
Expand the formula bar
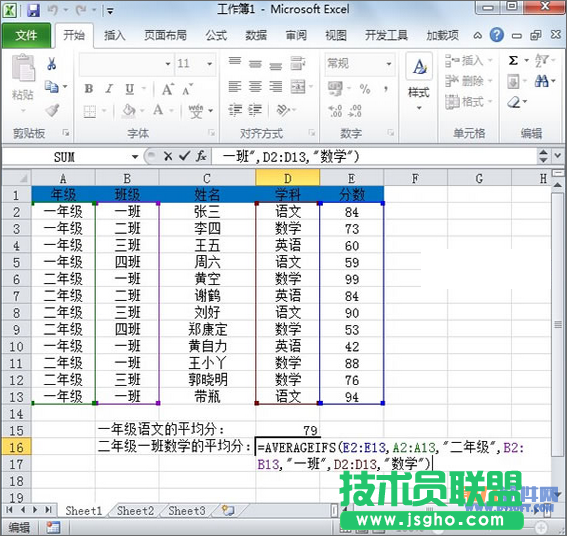pyautogui.click(x=558, y=156)
